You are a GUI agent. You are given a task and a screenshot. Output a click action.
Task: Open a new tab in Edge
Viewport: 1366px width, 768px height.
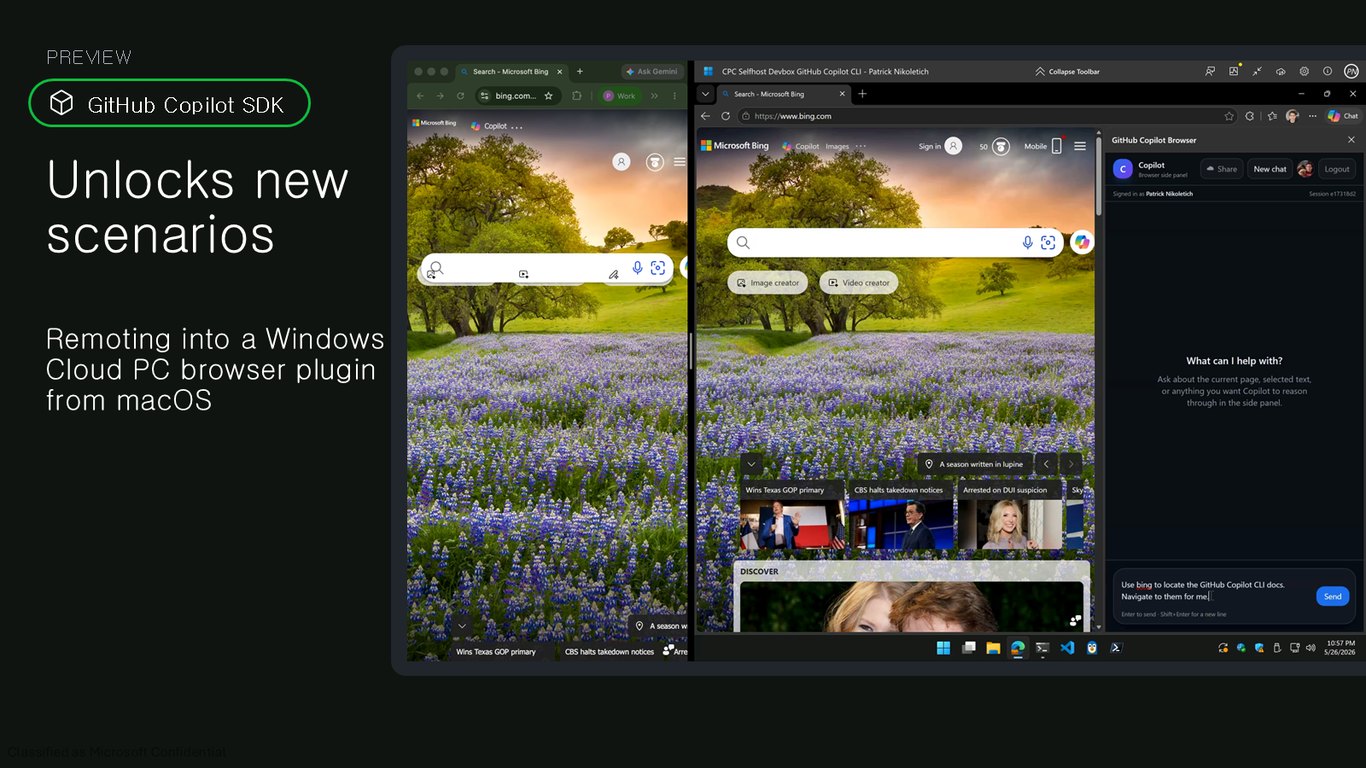click(x=862, y=94)
